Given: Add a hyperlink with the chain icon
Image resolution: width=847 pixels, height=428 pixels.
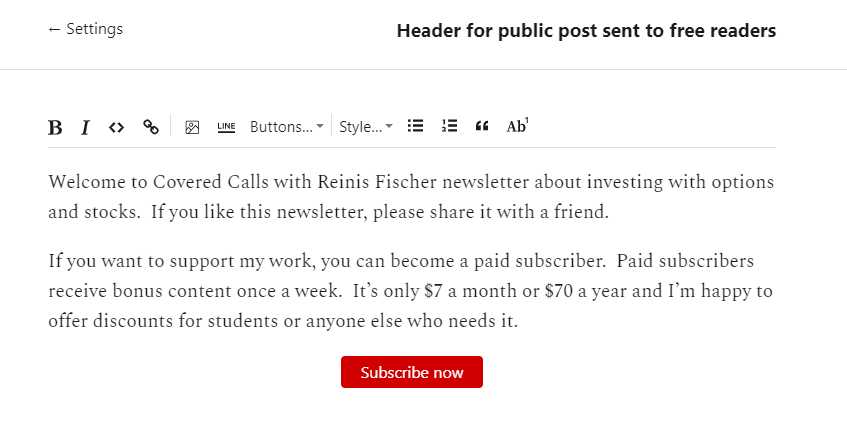Looking at the screenshot, I should tap(151, 127).
